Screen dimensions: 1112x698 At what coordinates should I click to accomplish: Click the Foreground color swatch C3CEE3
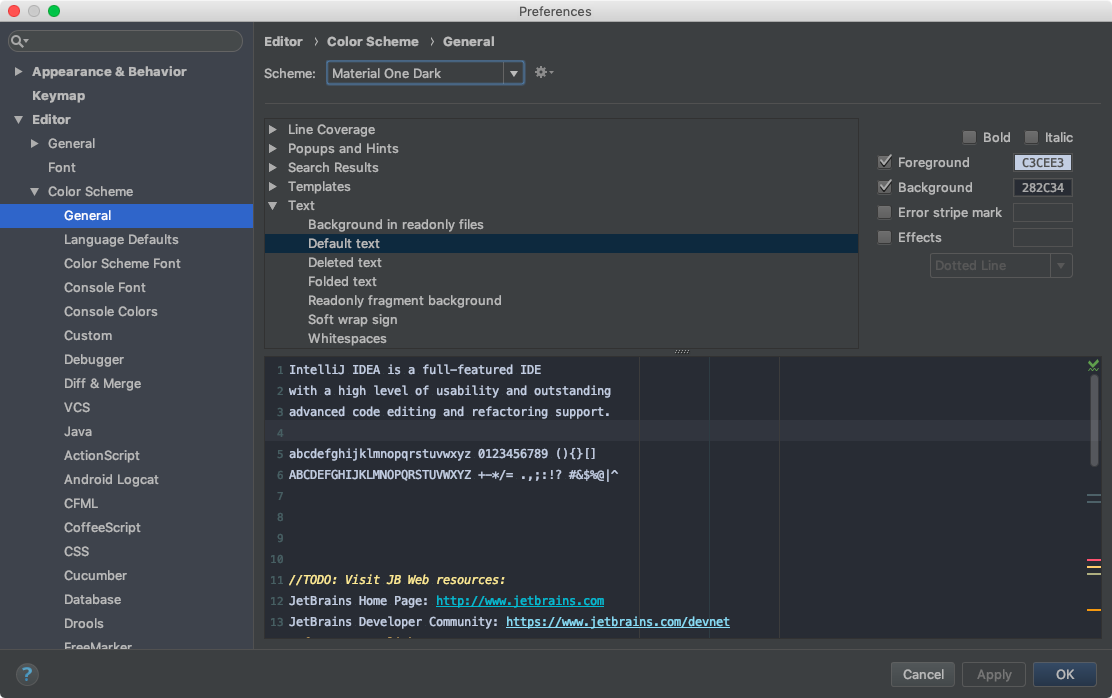tap(1043, 163)
